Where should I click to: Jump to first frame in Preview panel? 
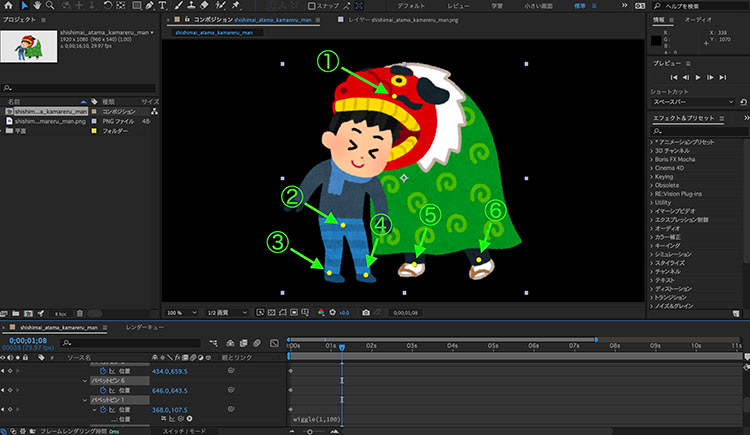point(673,78)
